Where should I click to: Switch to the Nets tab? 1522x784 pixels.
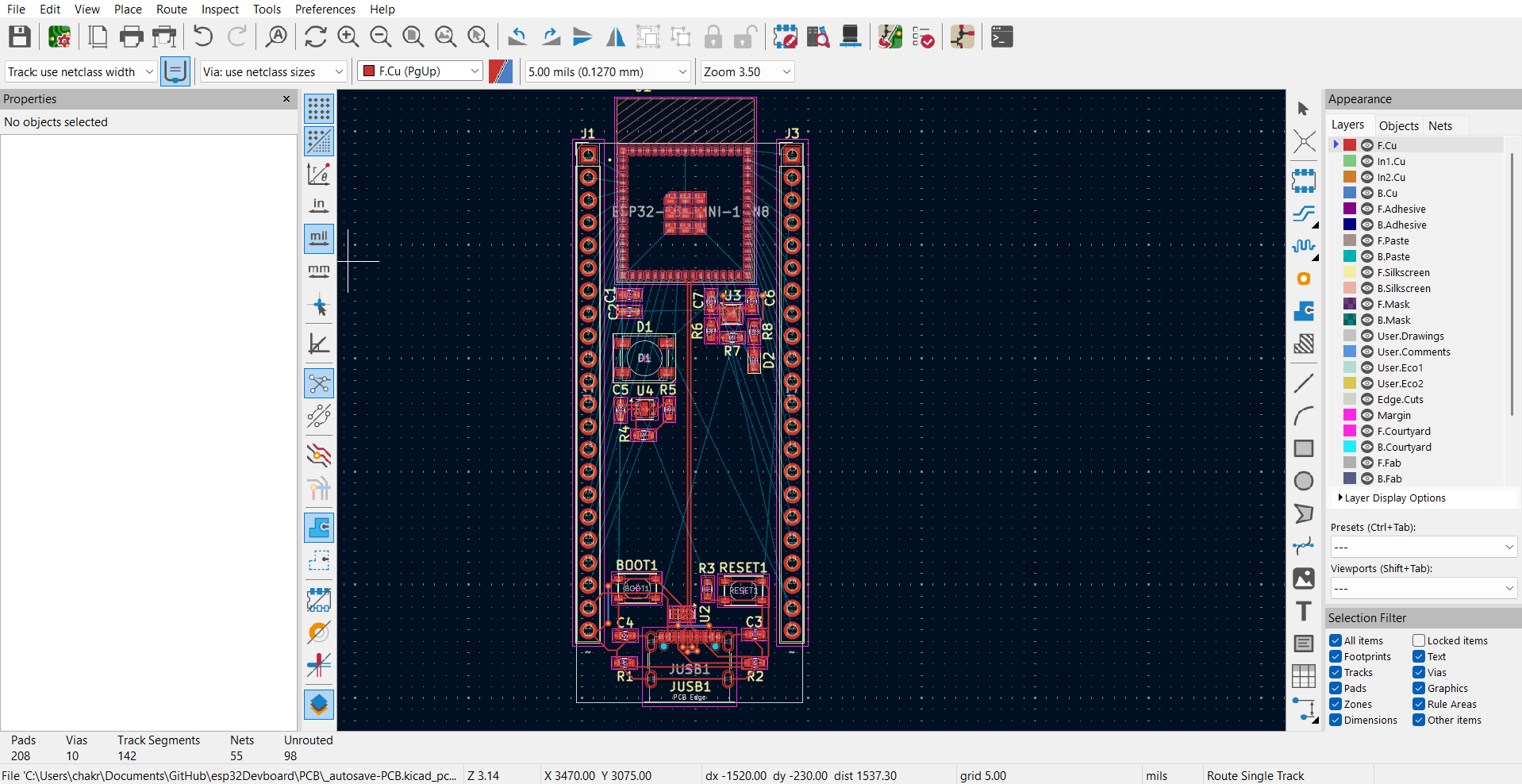[x=1439, y=125]
